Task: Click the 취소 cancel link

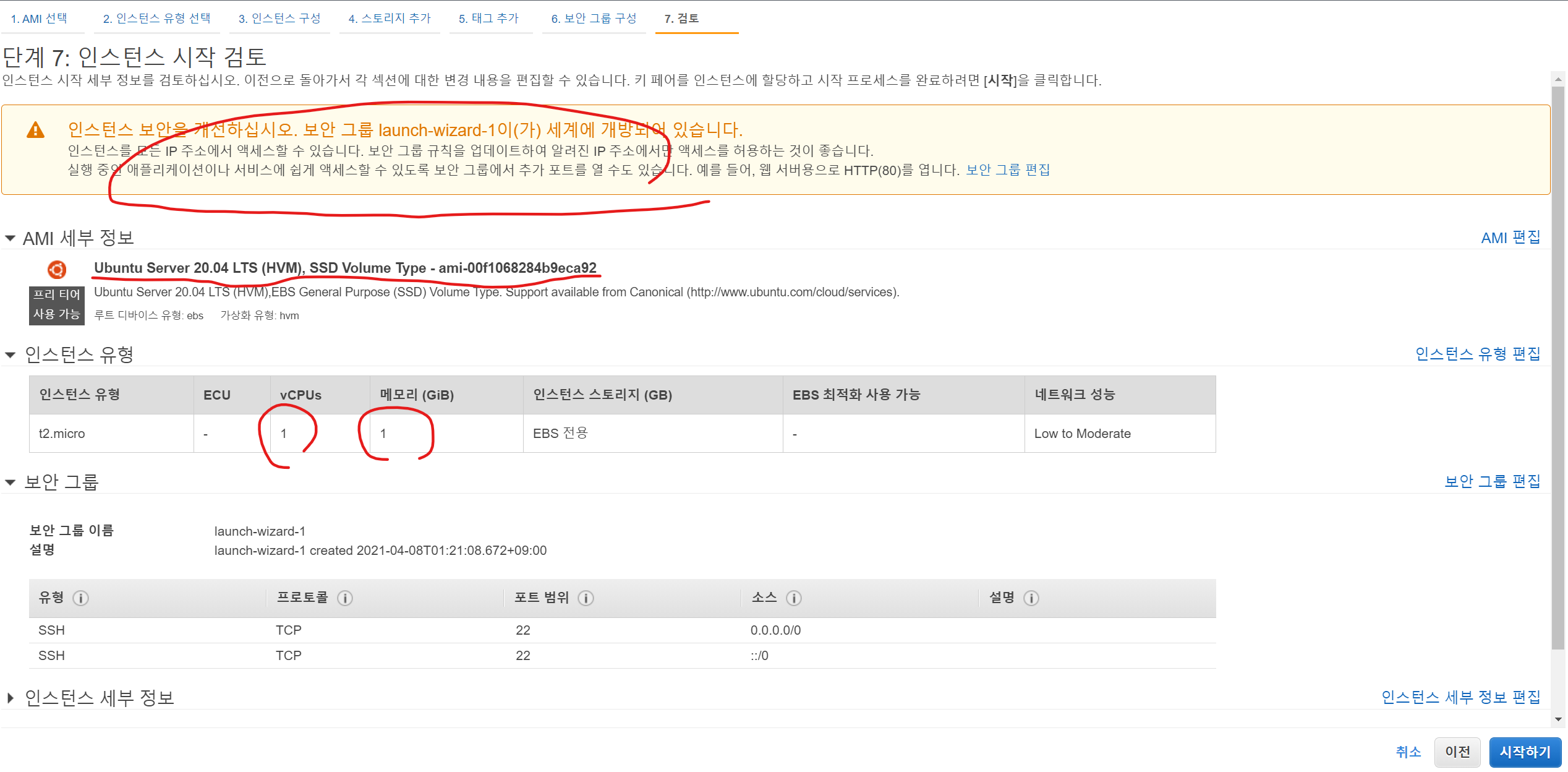Action: pyautogui.click(x=1408, y=752)
